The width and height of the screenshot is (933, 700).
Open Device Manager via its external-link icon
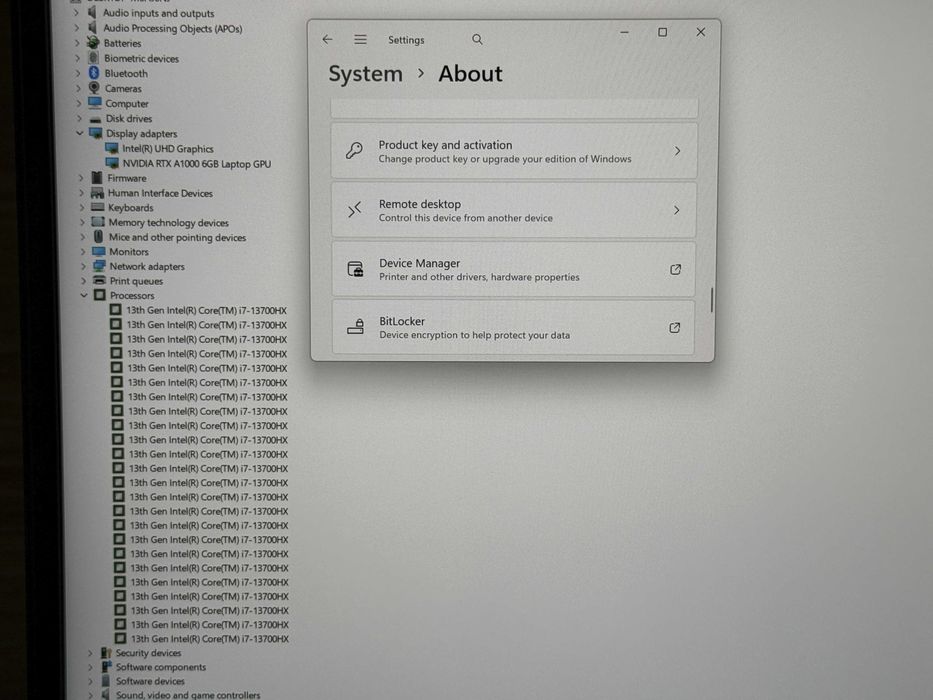[x=675, y=269]
